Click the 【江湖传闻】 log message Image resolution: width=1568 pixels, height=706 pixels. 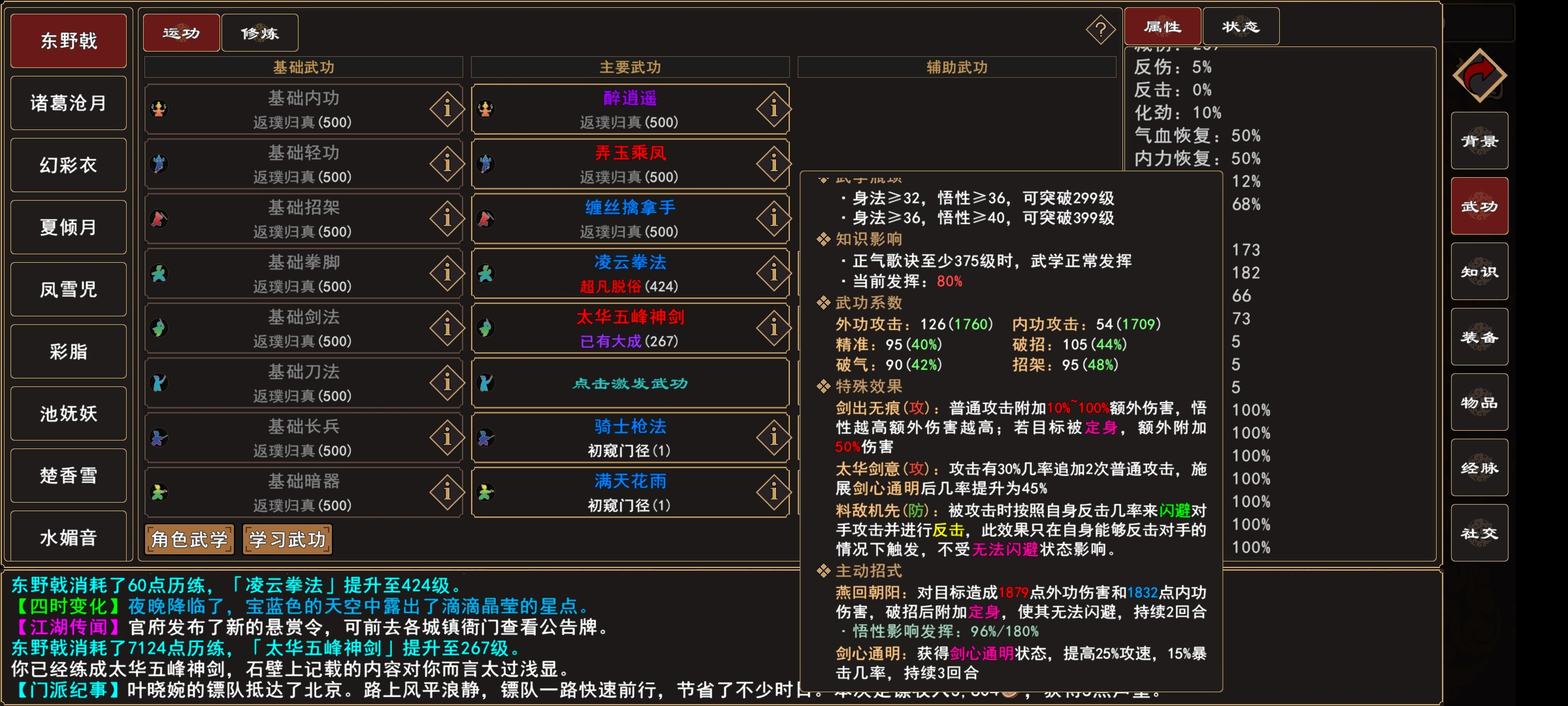(x=311, y=628)
